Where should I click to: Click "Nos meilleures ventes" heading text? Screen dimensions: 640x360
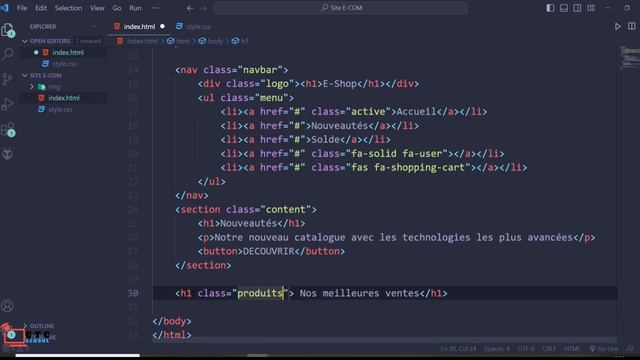359,293
